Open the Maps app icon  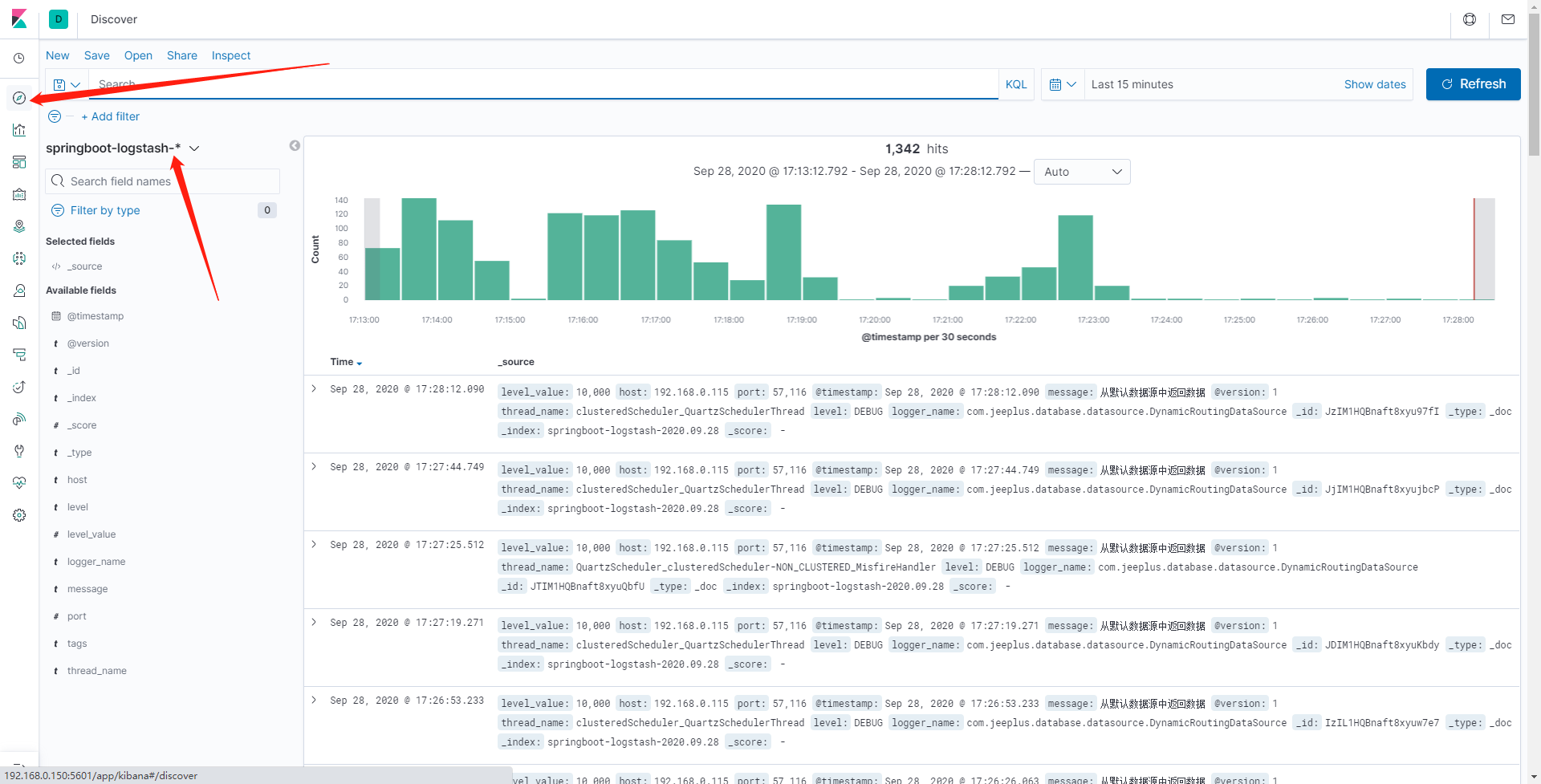[19, 226]
